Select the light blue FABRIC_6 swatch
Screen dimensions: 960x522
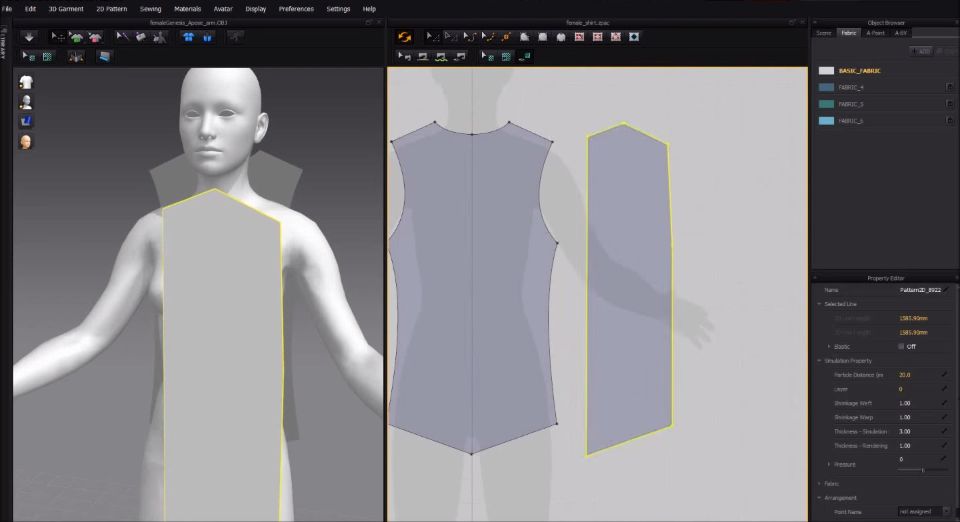pyautogui.click(x=826, y=121)
